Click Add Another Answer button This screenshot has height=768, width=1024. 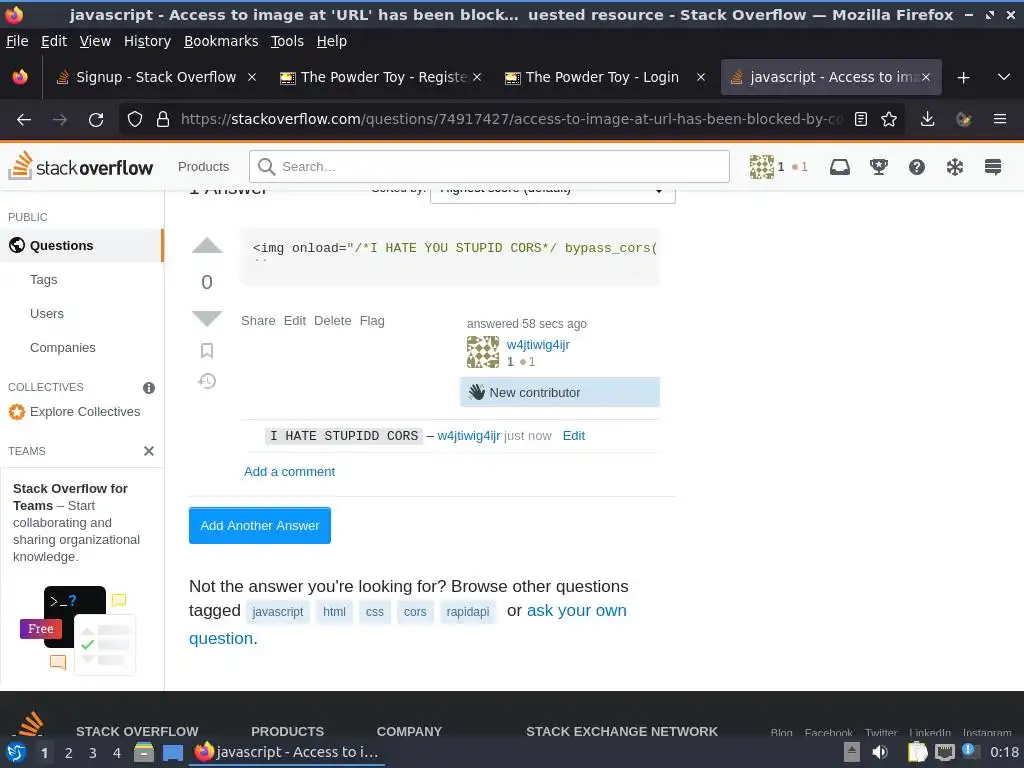260,526
